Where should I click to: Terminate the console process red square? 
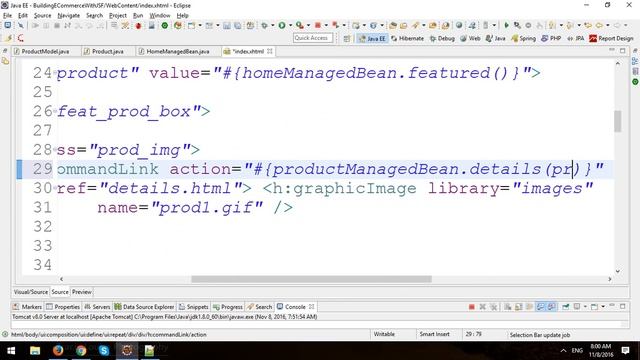click(x=471, y=307)
